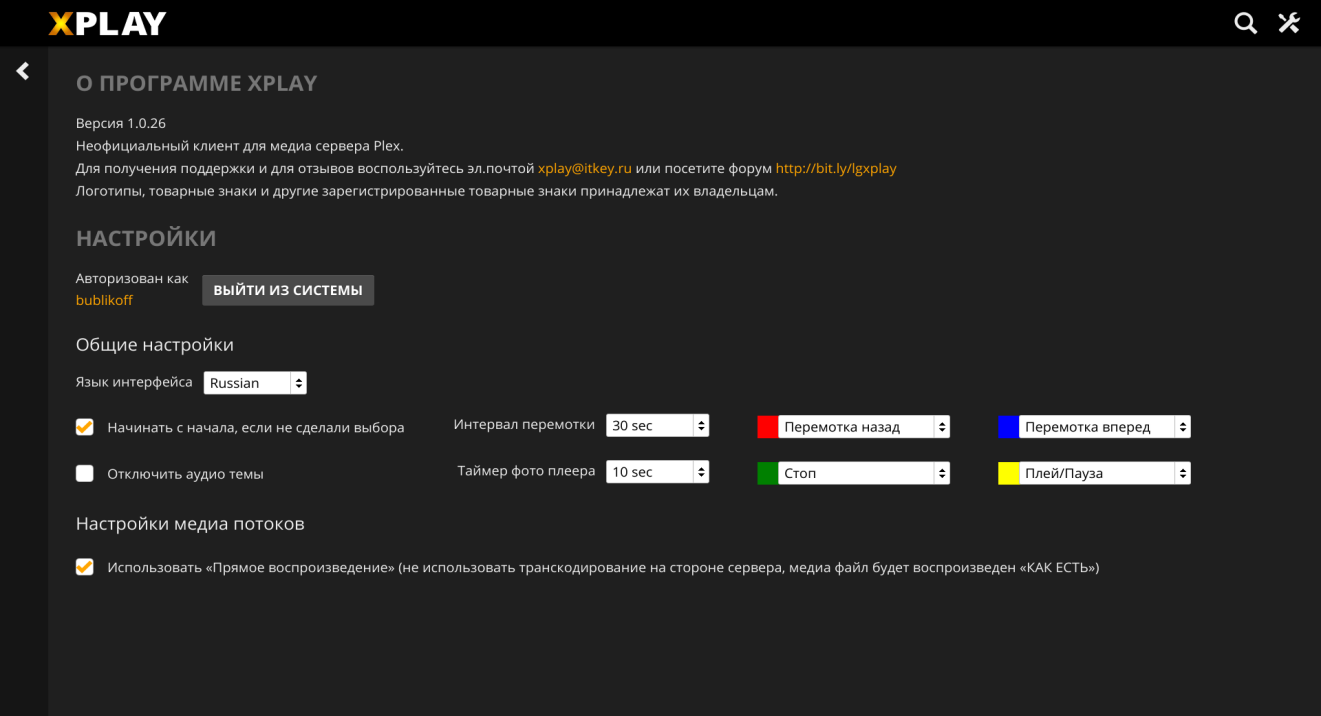Click the yellow color swatch

click(1008, 473)
